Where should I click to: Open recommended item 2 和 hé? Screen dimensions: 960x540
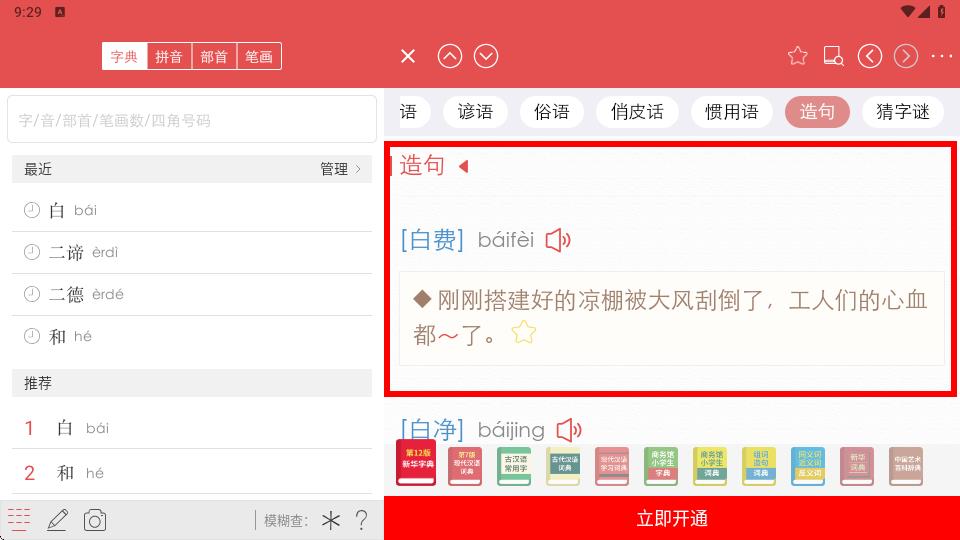(192, 473)
